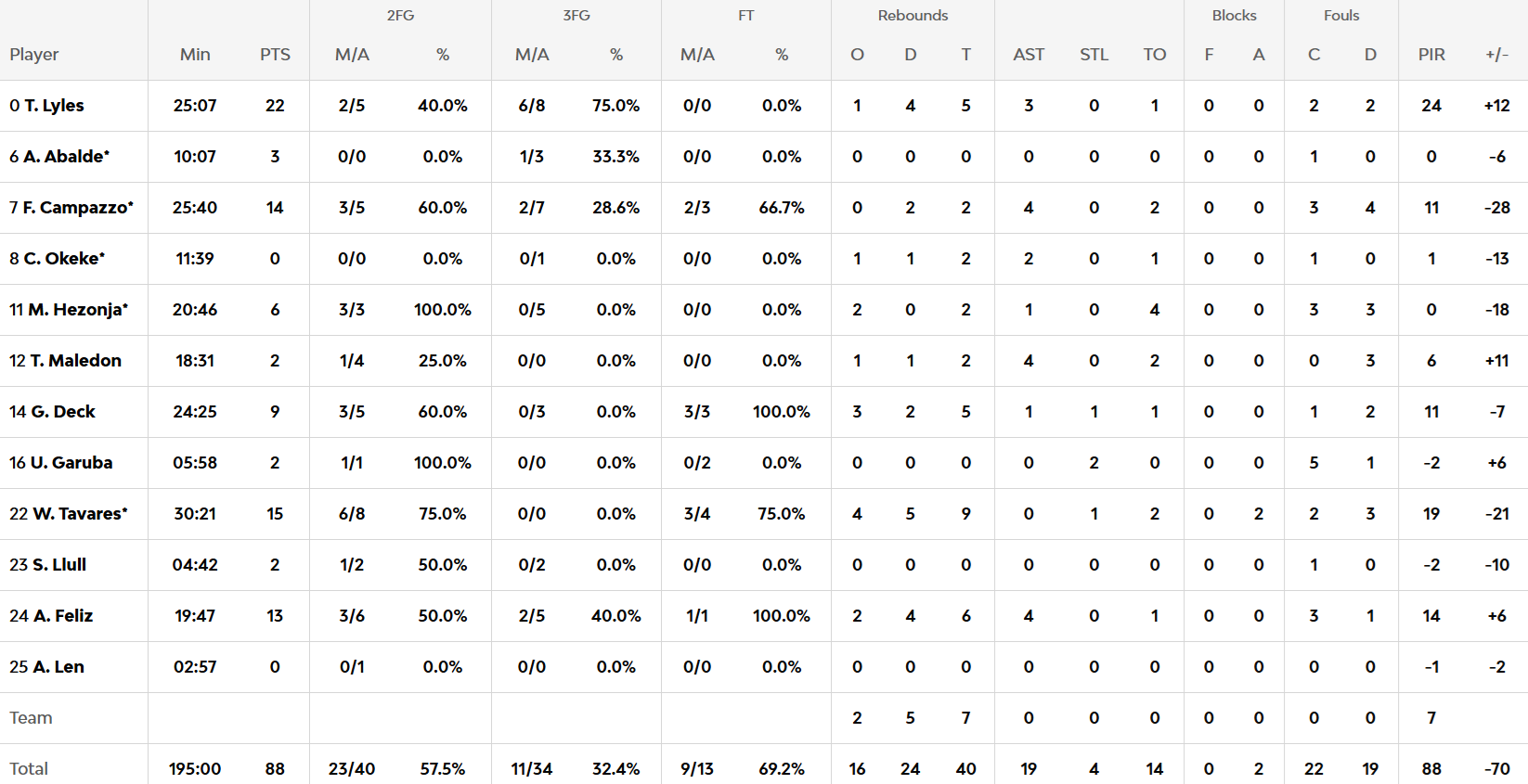Click the Player column header
Screen dimensions: 1528x784
pos(34,55)
